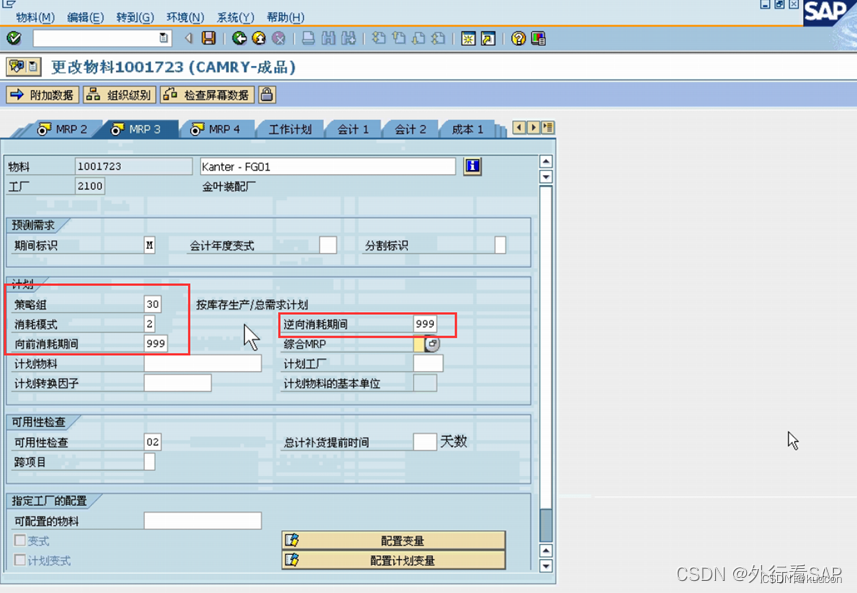857x593 pixels.
Task: Open the 环境(N) menu
Action: (185, 17)
